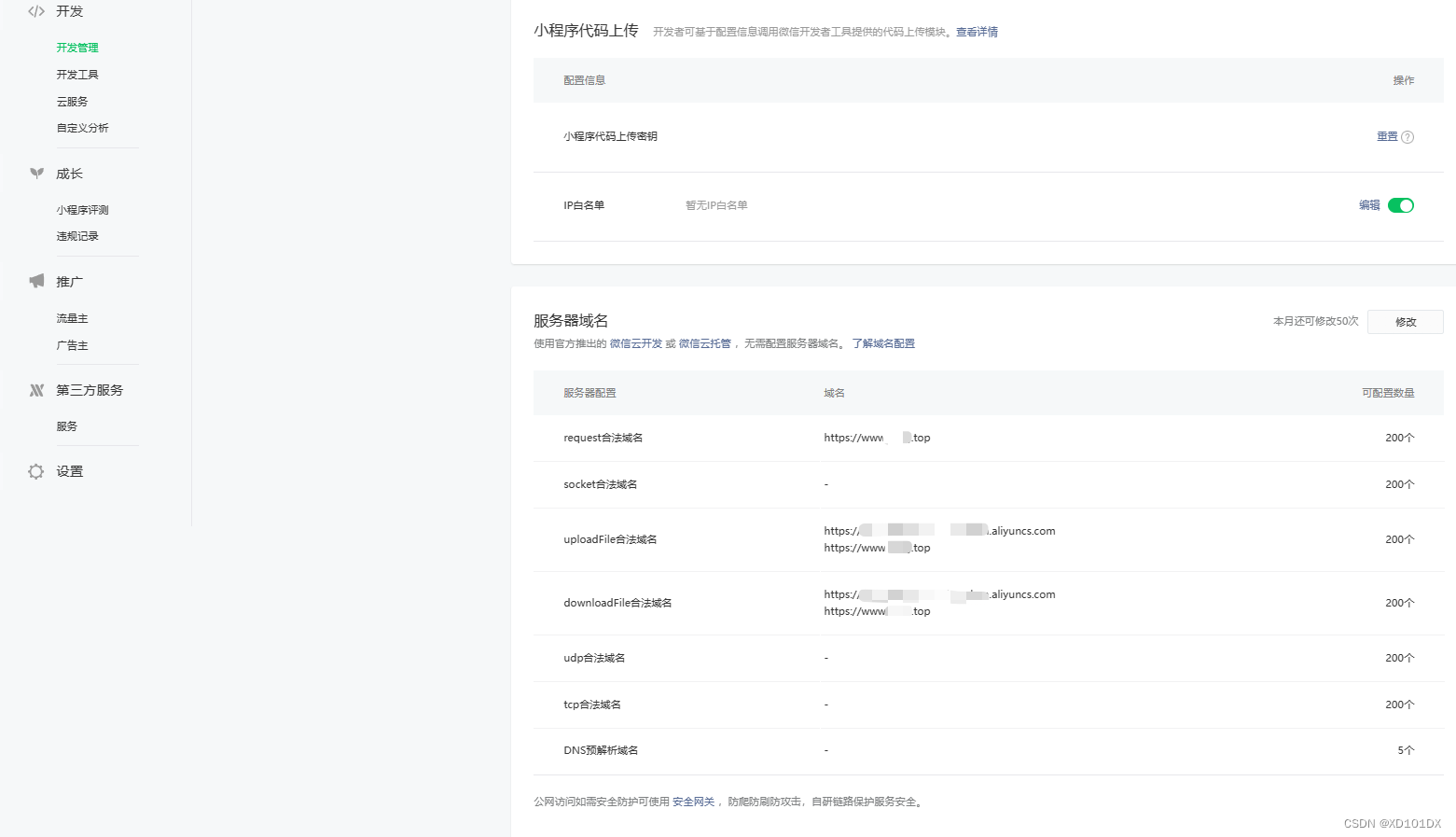This screenshot has height=837, width=1456.
Task: Open the 安全网关 link
Action: pyautogui.click(x=693, y=802)
